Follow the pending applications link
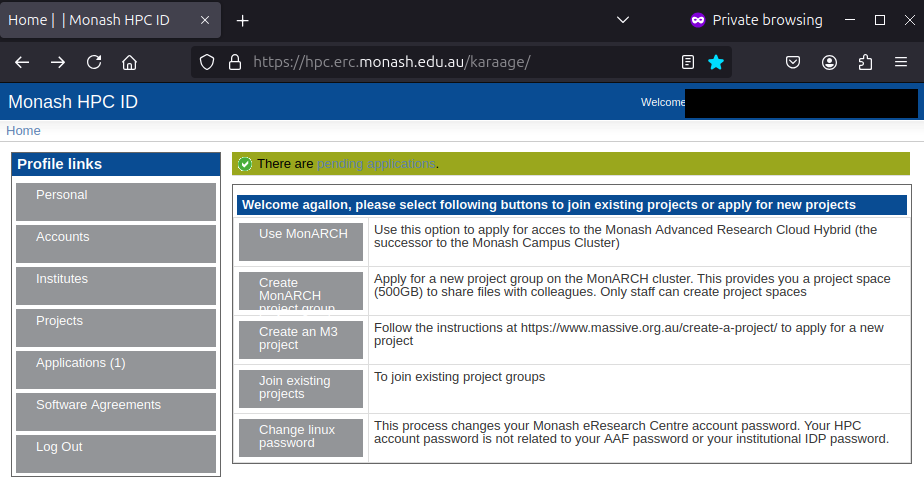This screenshot has height=484, width=924. click(376, 163)
